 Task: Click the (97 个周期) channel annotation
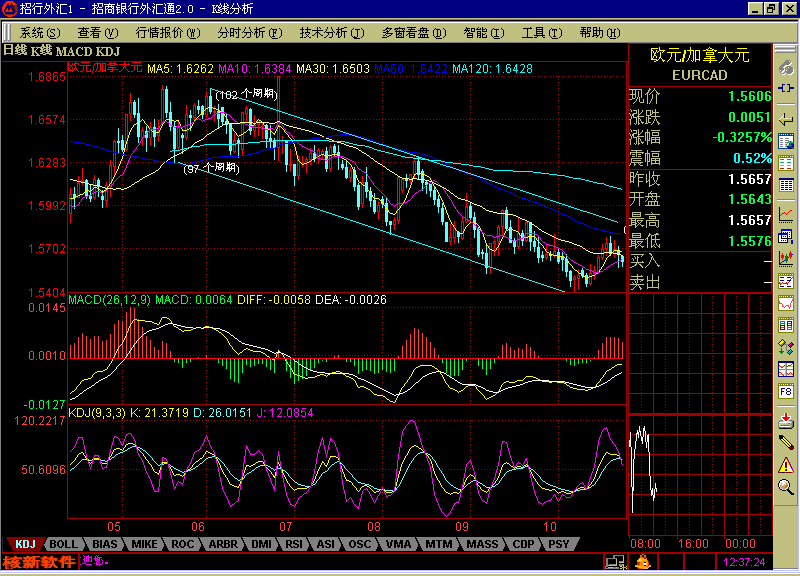click(x=211, y=168)
